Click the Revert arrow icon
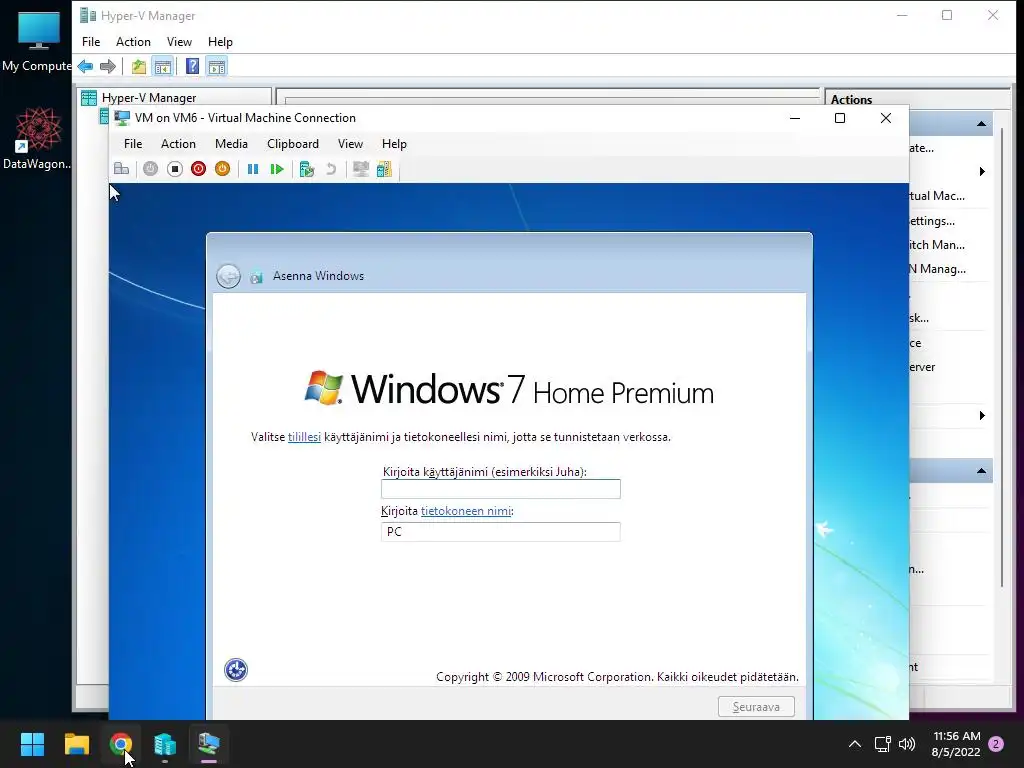This screenshot has width=1024, height=768. pyautogui.click(x=331, y=169)
